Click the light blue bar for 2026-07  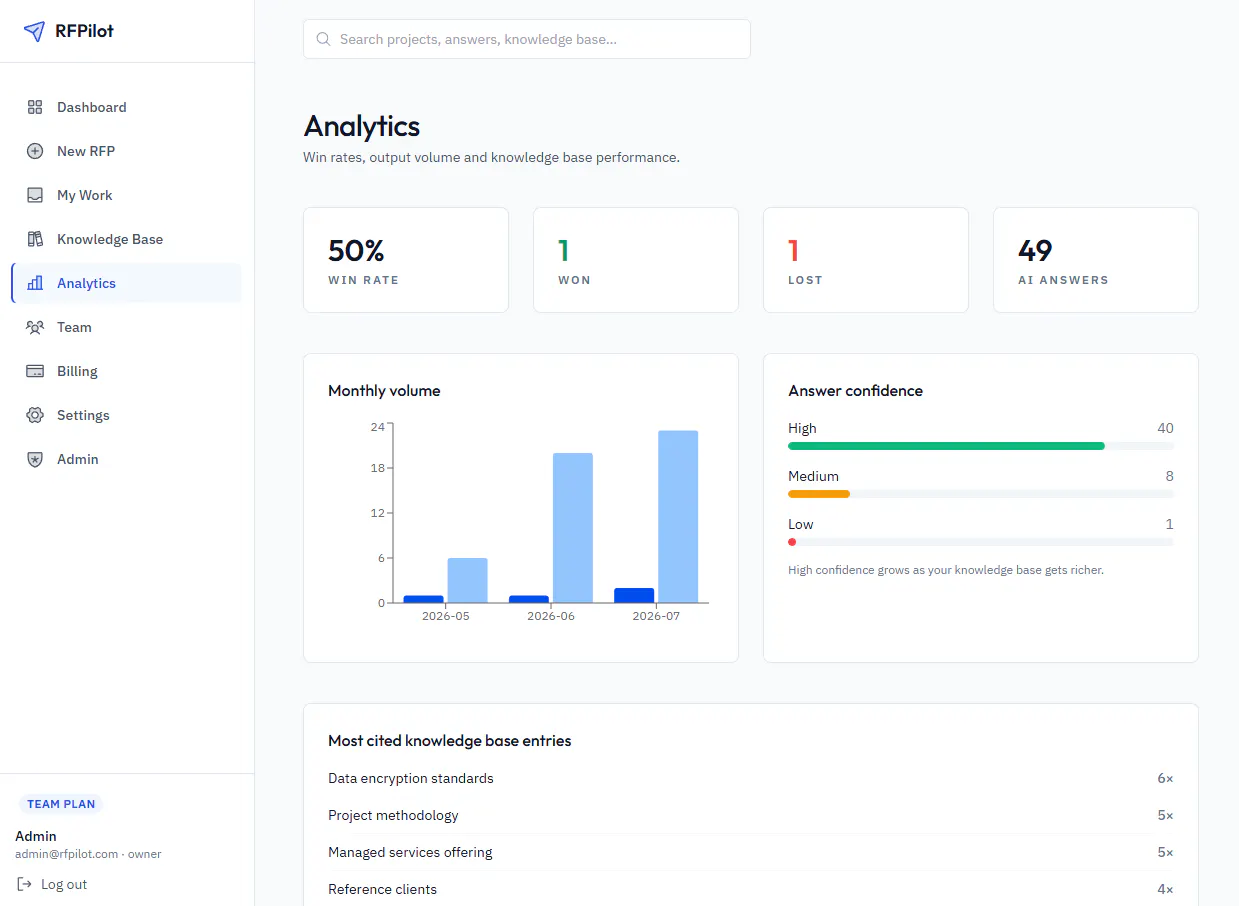point(678,517)
